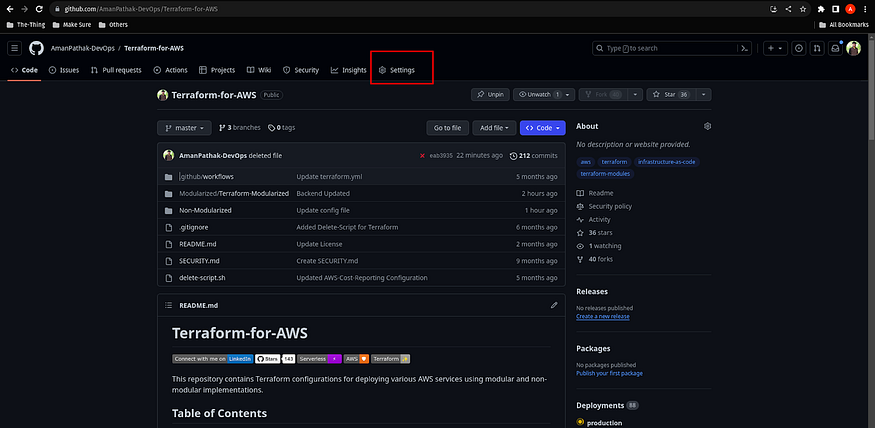Click the GitHub Stars badge
Viewport: 875px width, 428px height.
coord(275,359)
